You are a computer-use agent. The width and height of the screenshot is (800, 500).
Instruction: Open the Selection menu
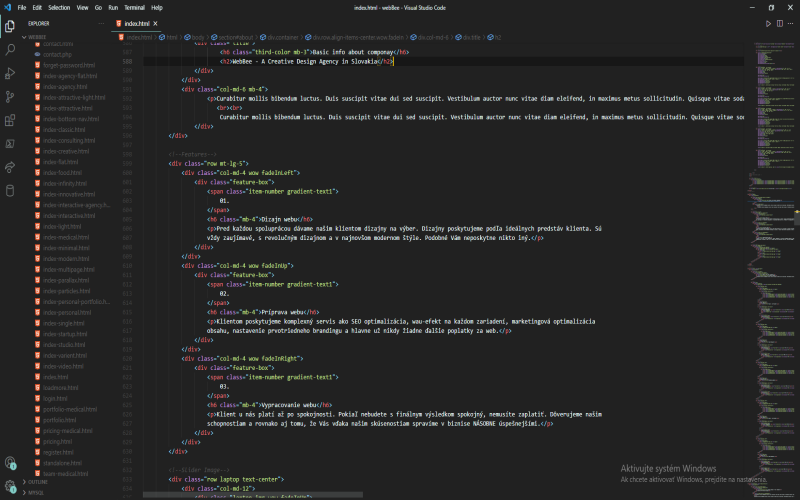coord(59,8)
